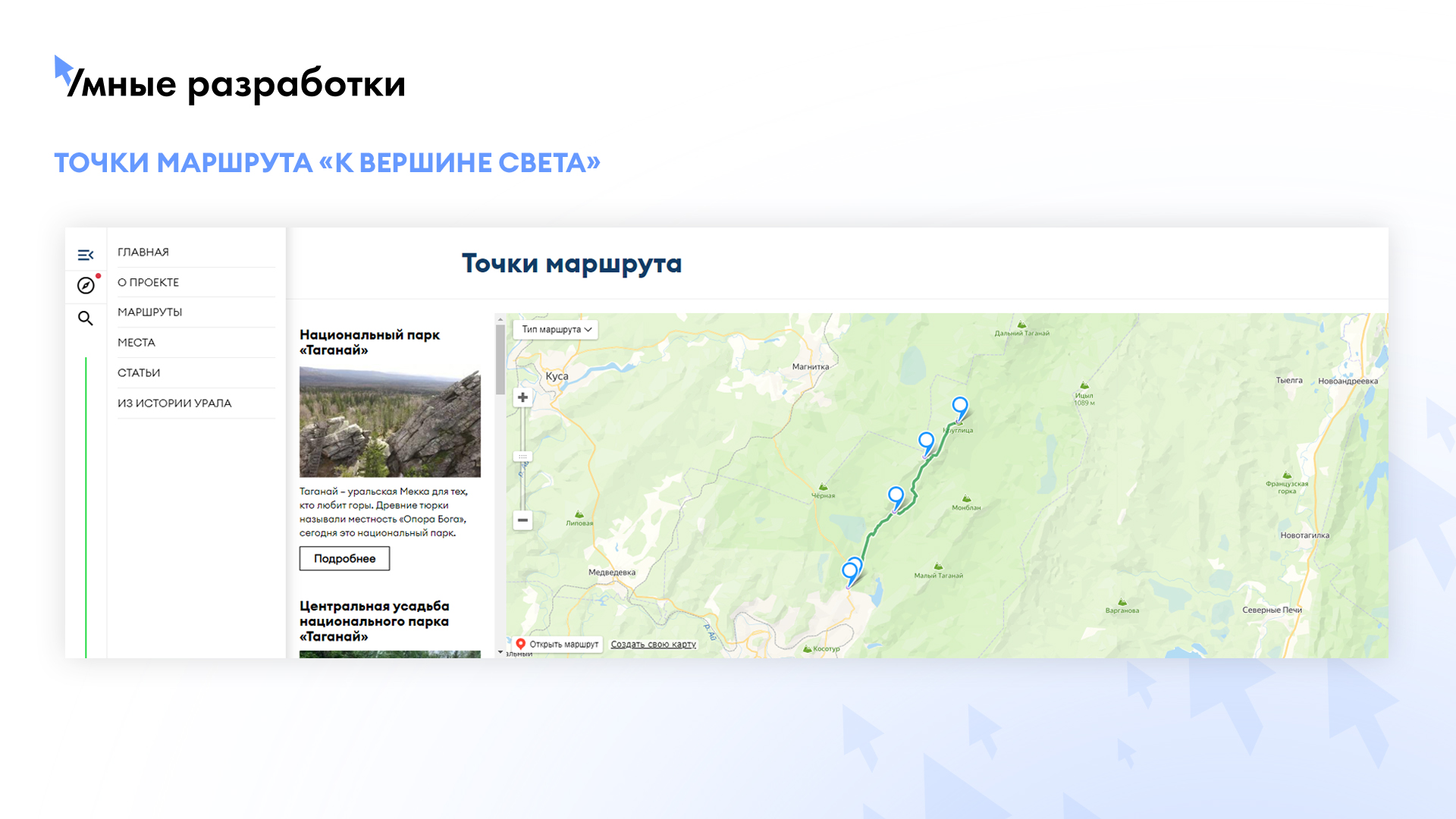
Task: Click Тыелга label on map
Action: 1289,381
